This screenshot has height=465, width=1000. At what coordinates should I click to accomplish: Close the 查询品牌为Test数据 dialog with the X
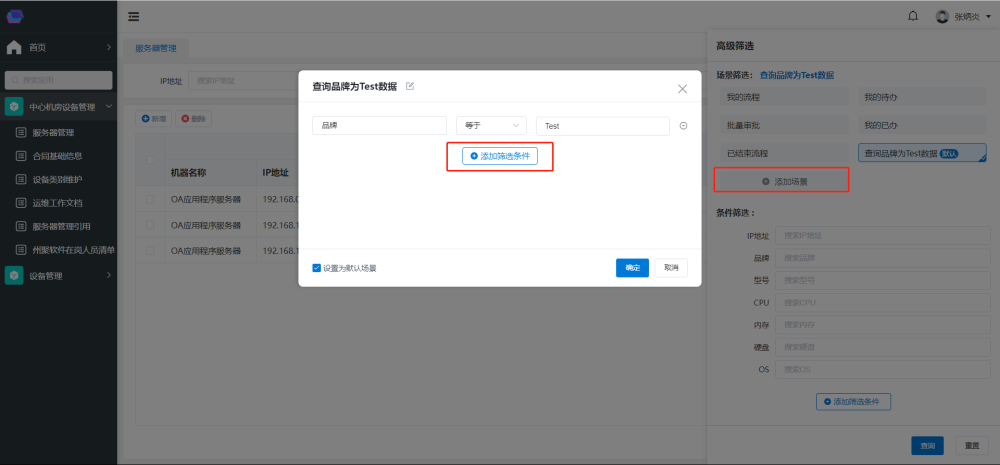click(x=682, y=89)
